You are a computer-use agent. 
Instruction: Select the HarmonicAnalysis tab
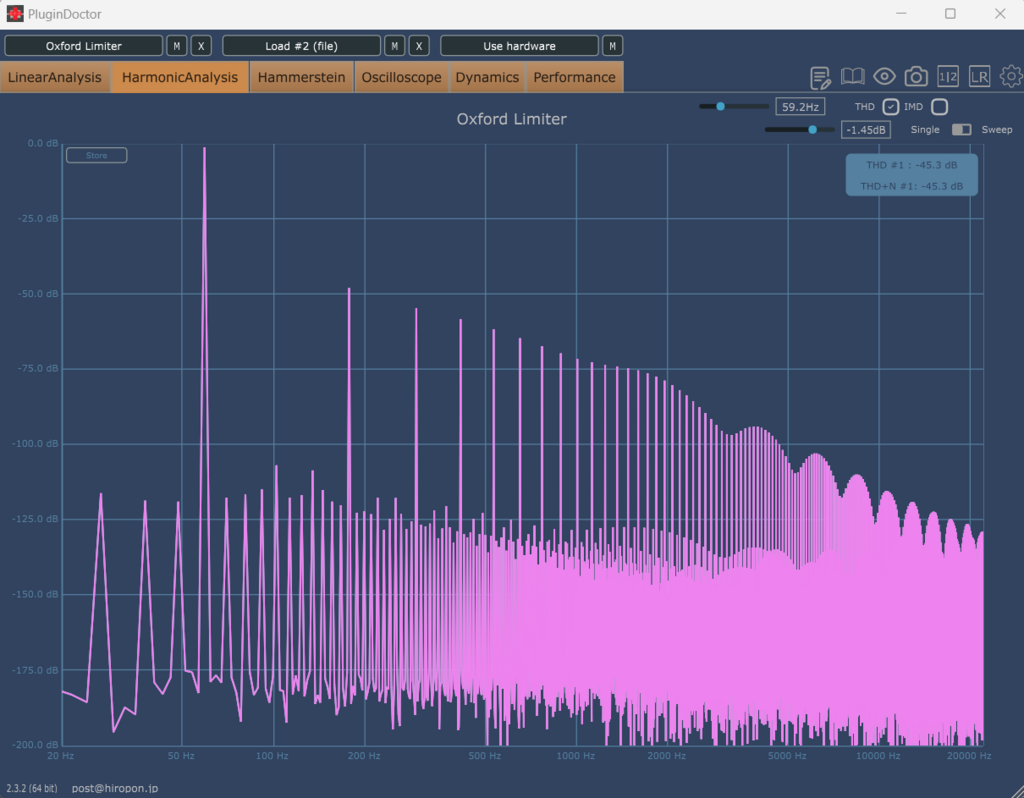tap(180, 77)
